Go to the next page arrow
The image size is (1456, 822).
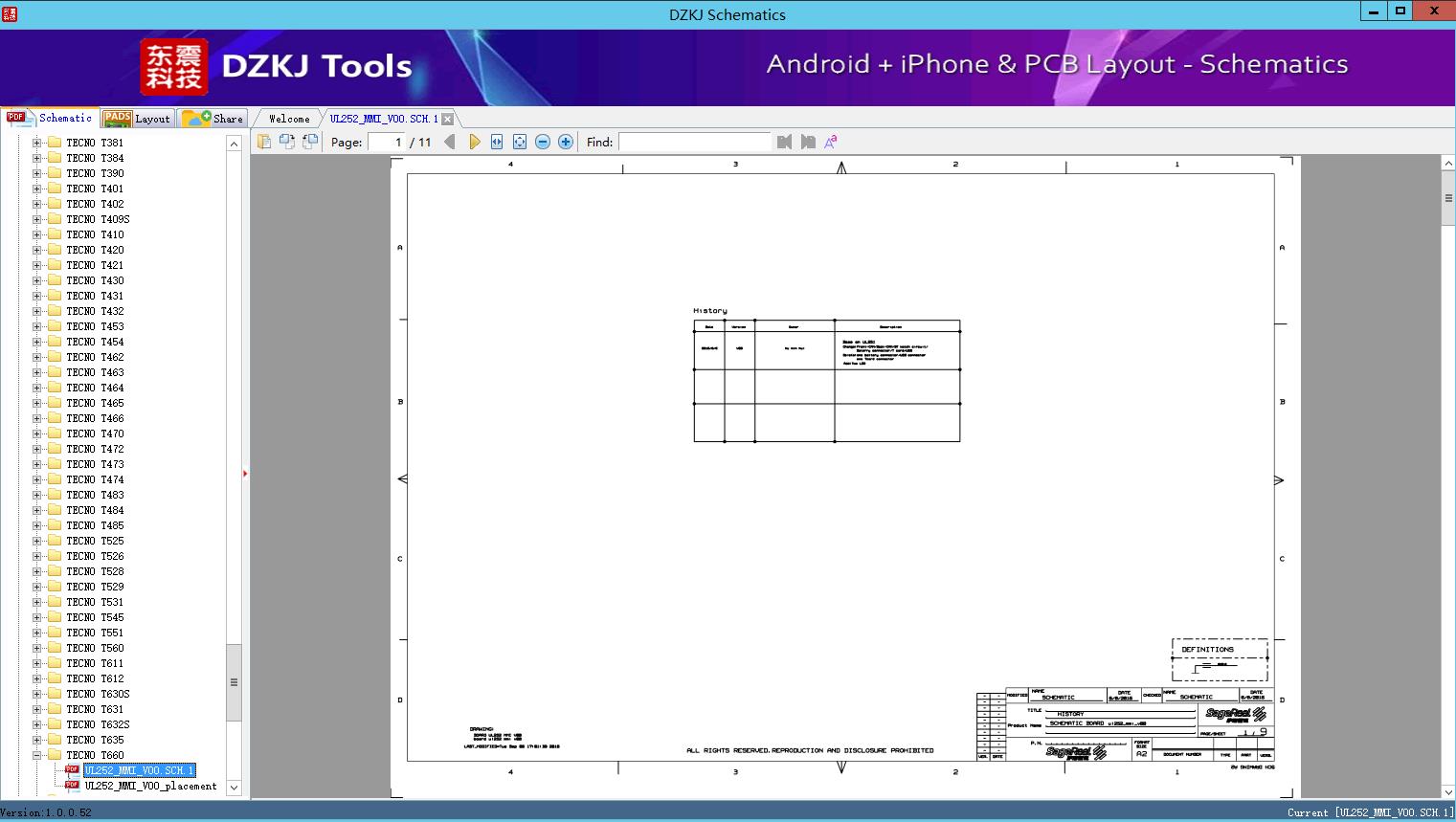click(474, 142)
